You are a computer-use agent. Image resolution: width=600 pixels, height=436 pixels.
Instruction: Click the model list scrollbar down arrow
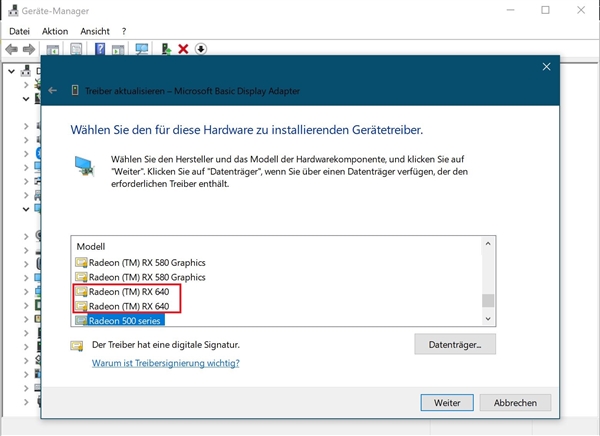point(488,318)
